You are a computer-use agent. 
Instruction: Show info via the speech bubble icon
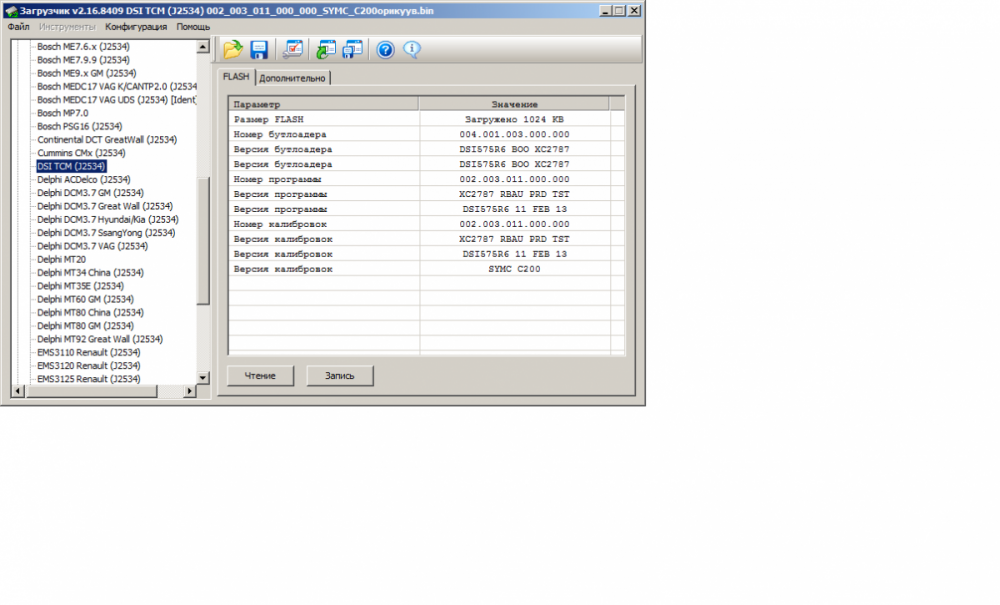[412, 49]
